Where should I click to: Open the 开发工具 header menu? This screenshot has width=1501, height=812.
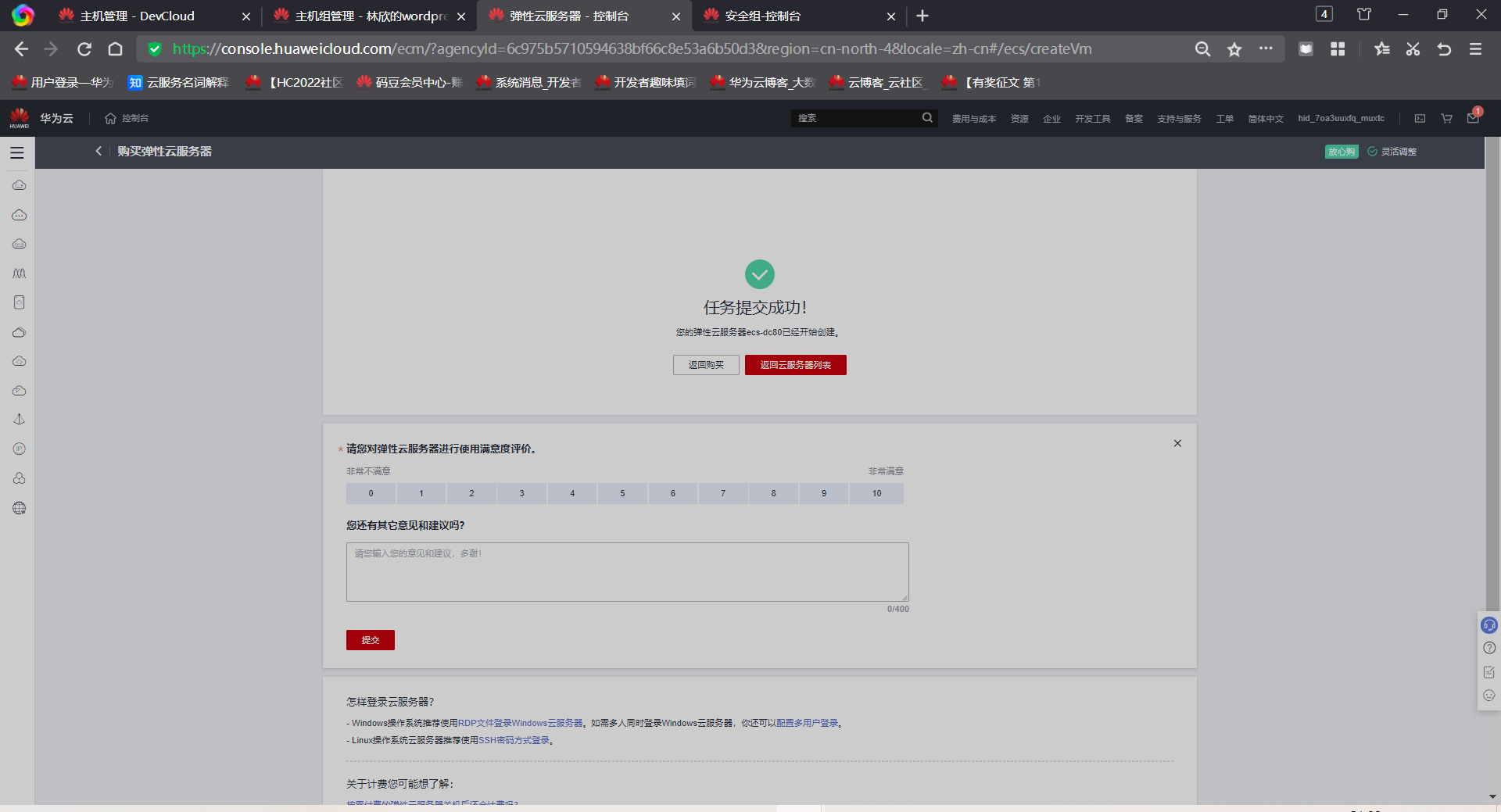point(1092,119)
